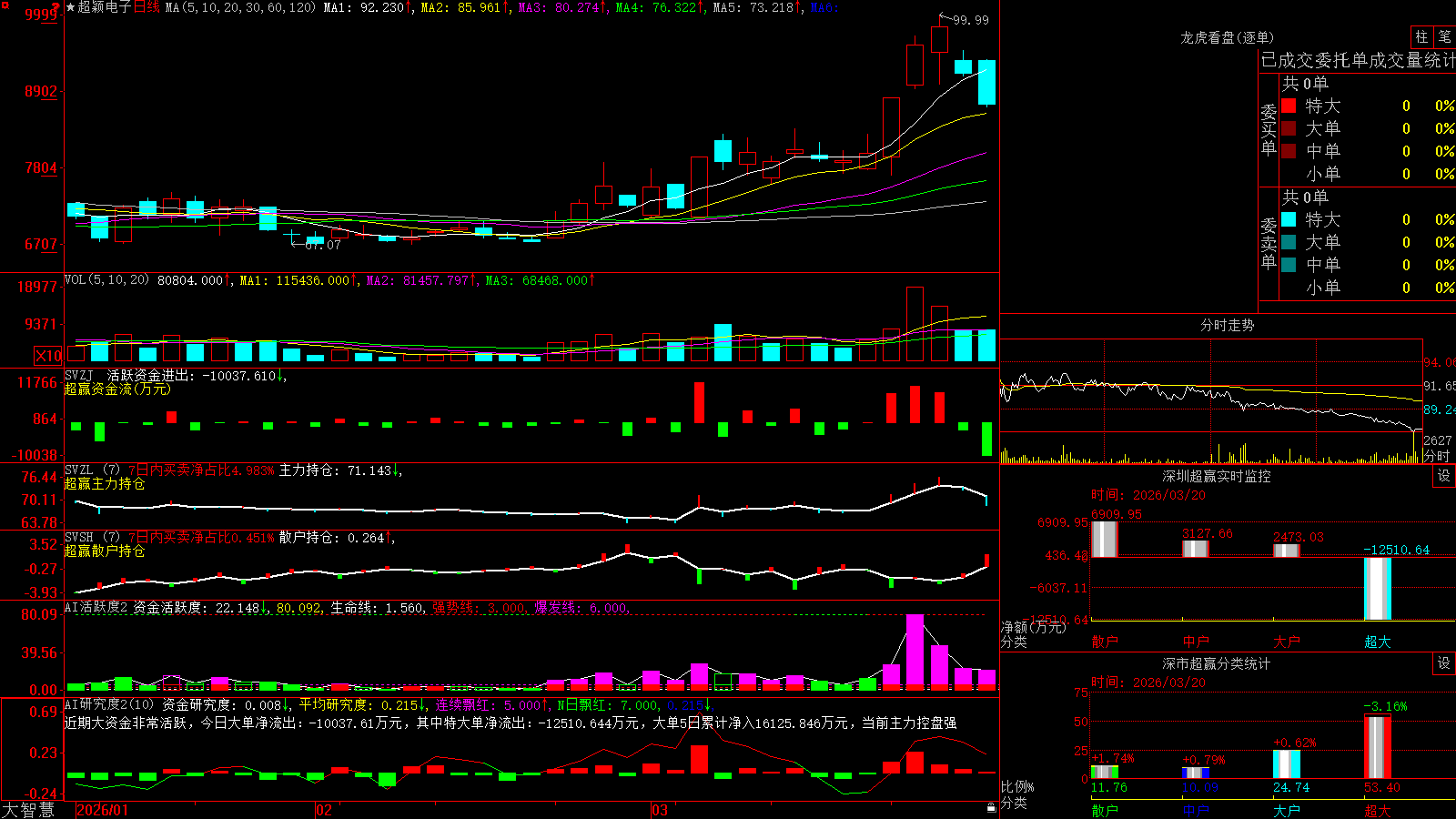Viewport: 1456px width, 819px height.
Task: Click the 委卖单 section label
Action: click(1269, 243)
